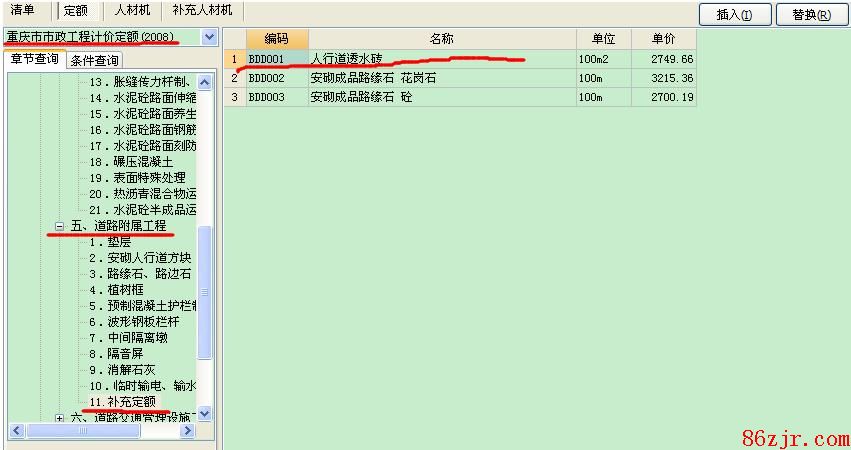The height and width of the screenshot is (450, 851).
Task: Click the 替换(R) button
Action: point(810,14)
